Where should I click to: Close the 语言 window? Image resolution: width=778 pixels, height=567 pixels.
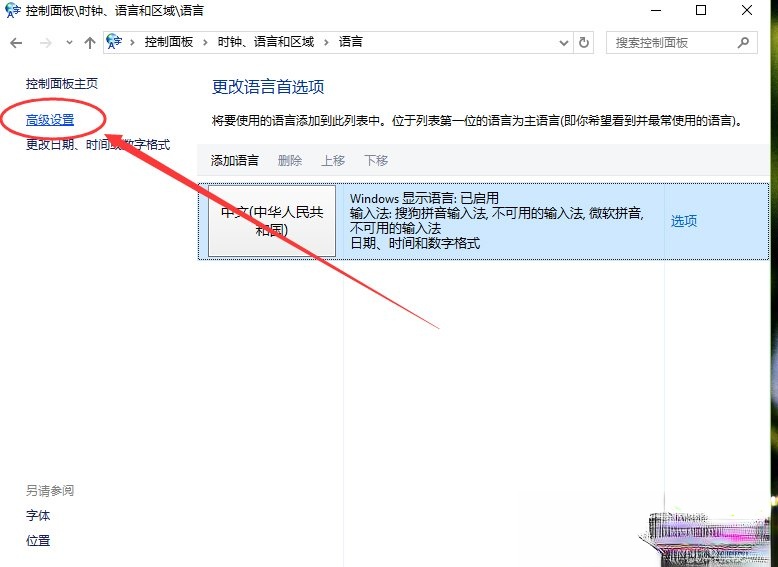[x=747, y=10]
